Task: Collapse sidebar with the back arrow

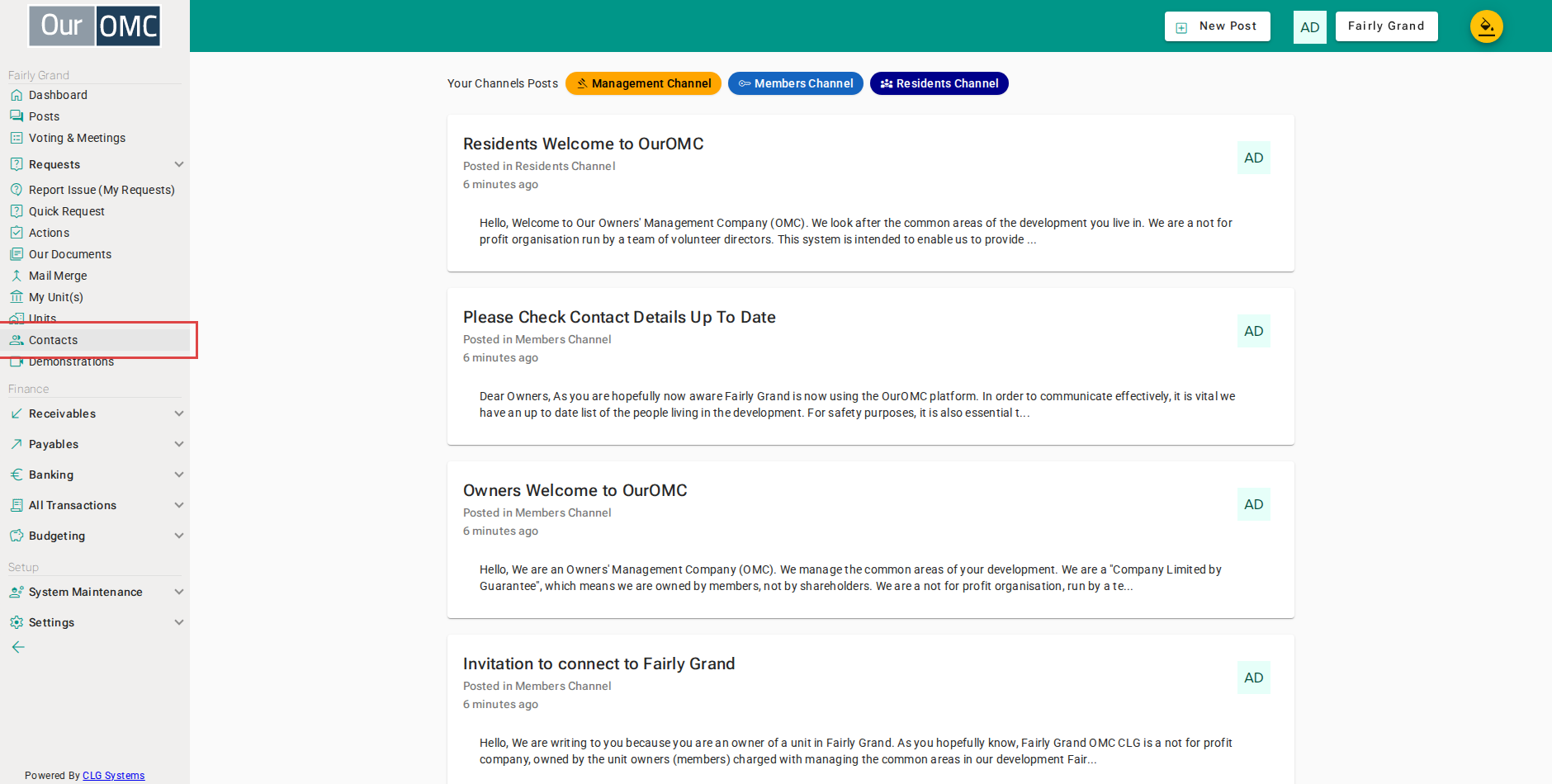Action: point(18,647)
